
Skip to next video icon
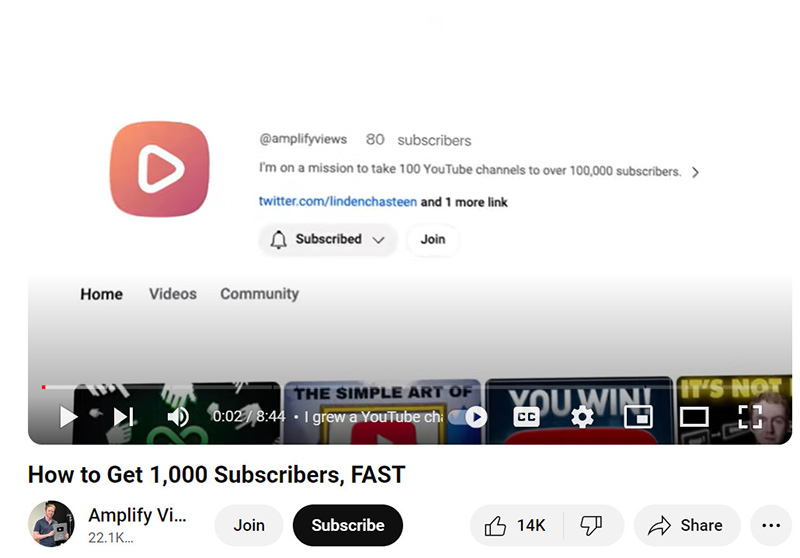[123, 417]
